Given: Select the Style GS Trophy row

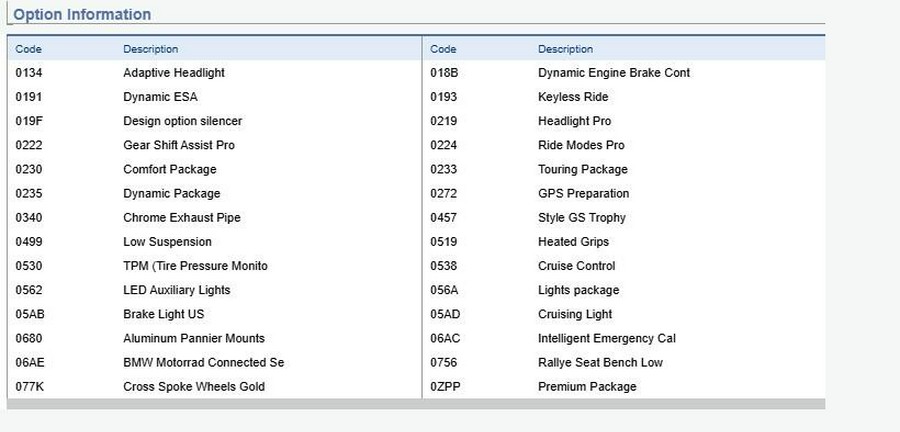Looking at the screenshot, I should pos(624,217).
